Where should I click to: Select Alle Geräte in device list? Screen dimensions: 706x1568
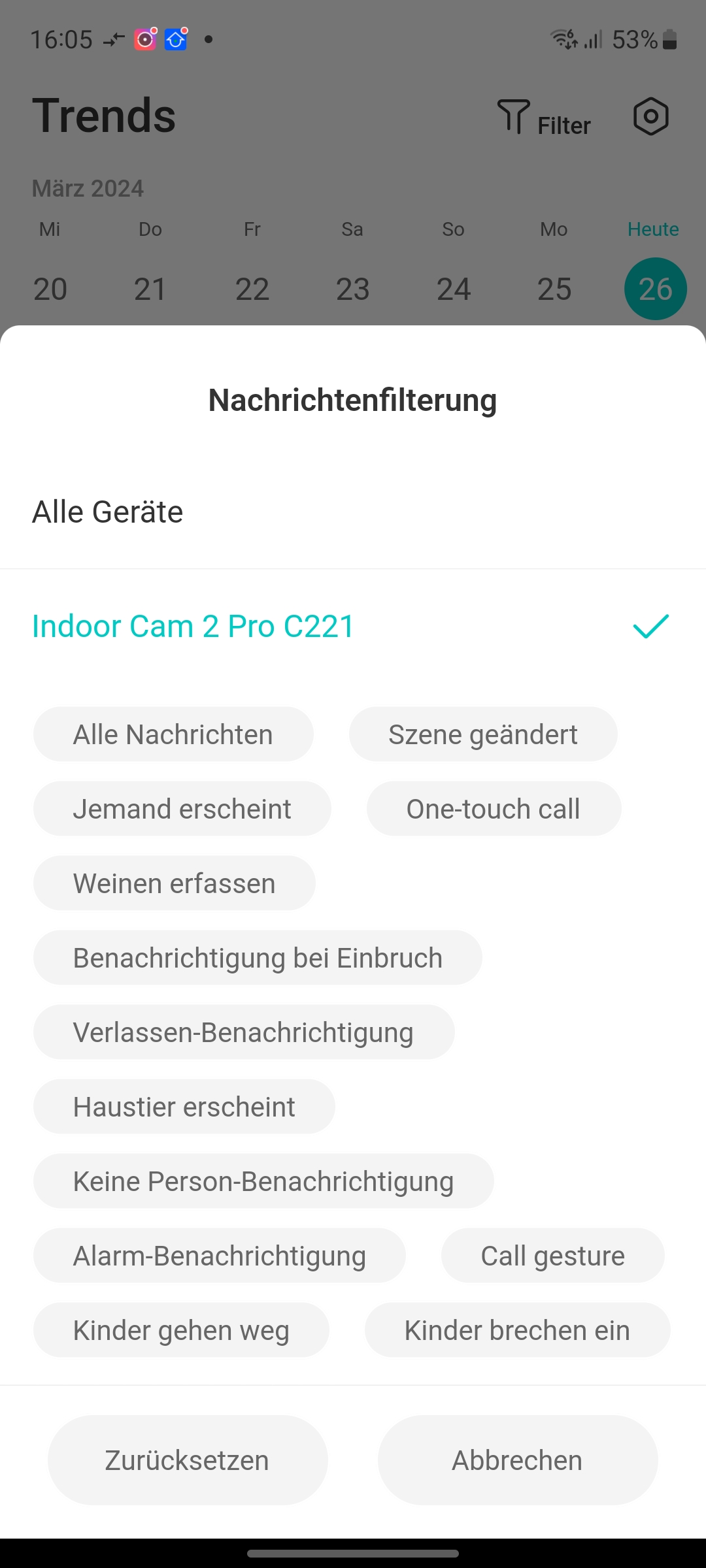coord(108,512)
